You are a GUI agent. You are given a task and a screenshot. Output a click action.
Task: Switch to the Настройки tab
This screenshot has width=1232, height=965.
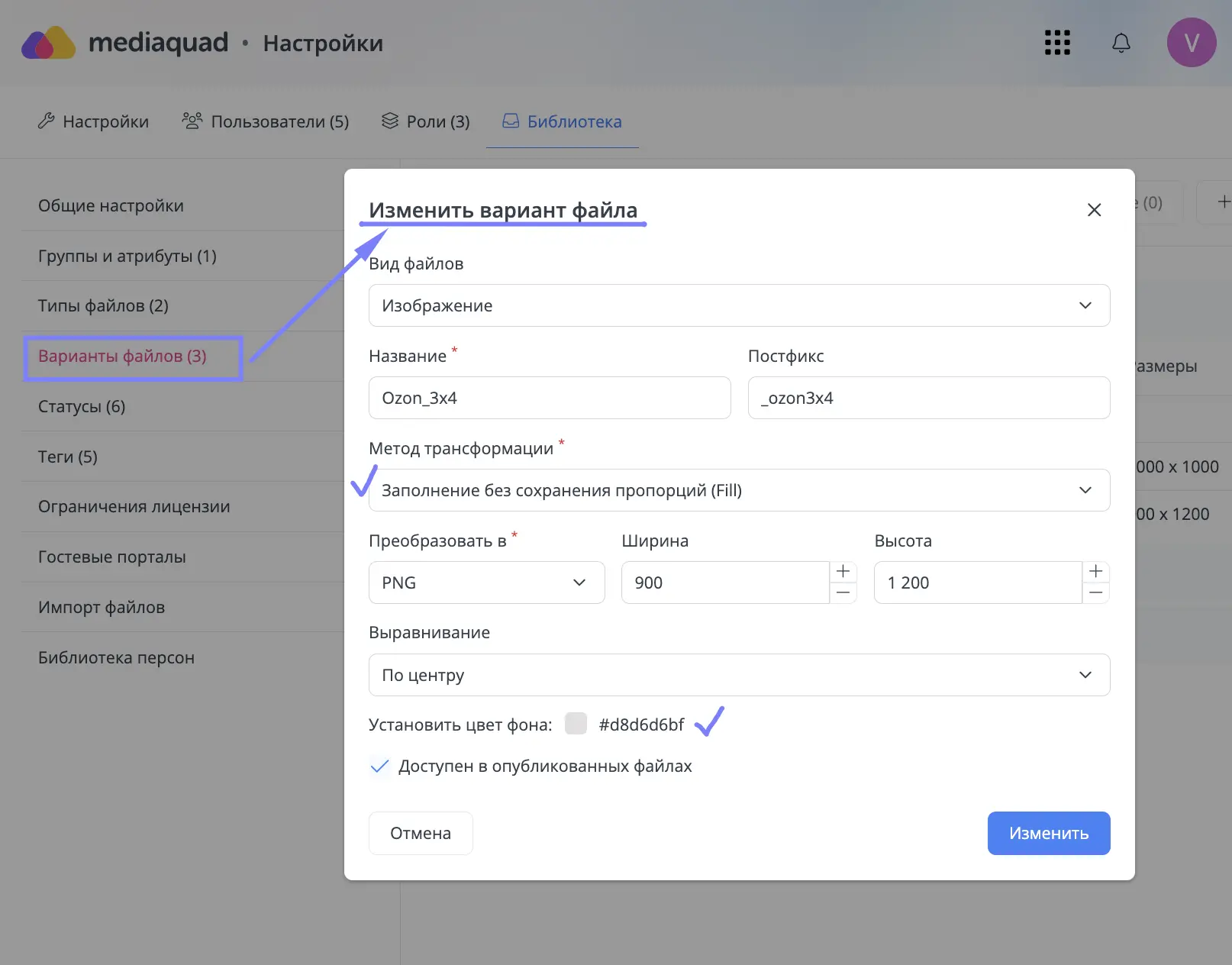point(93,122)
